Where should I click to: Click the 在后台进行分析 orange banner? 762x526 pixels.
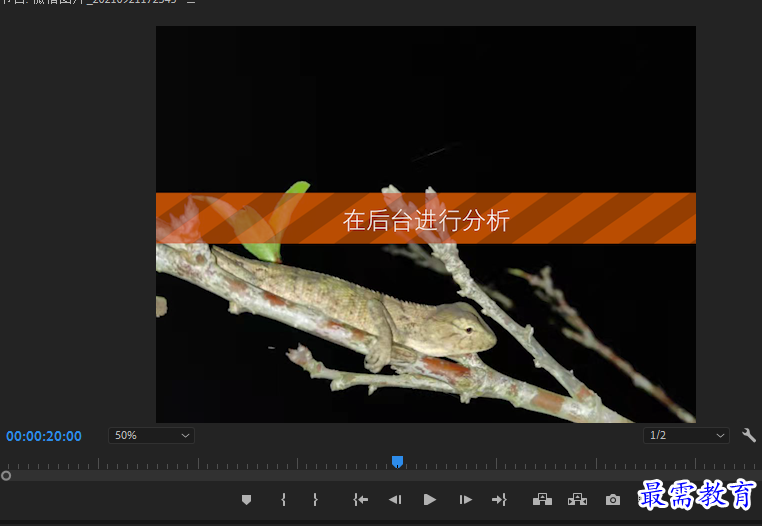[x=426, y=218]
